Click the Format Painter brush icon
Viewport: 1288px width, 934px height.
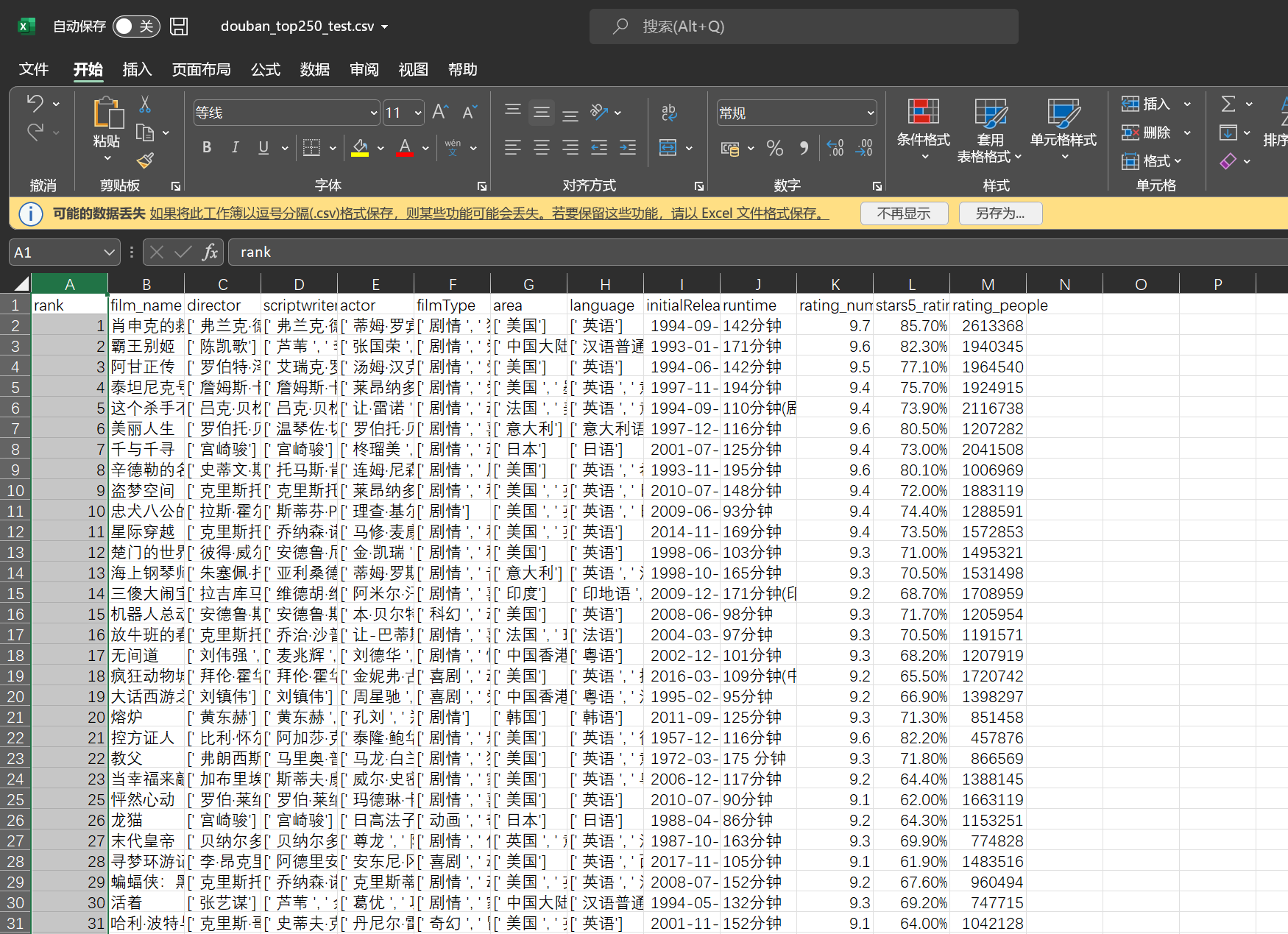[x=145, y=160]
